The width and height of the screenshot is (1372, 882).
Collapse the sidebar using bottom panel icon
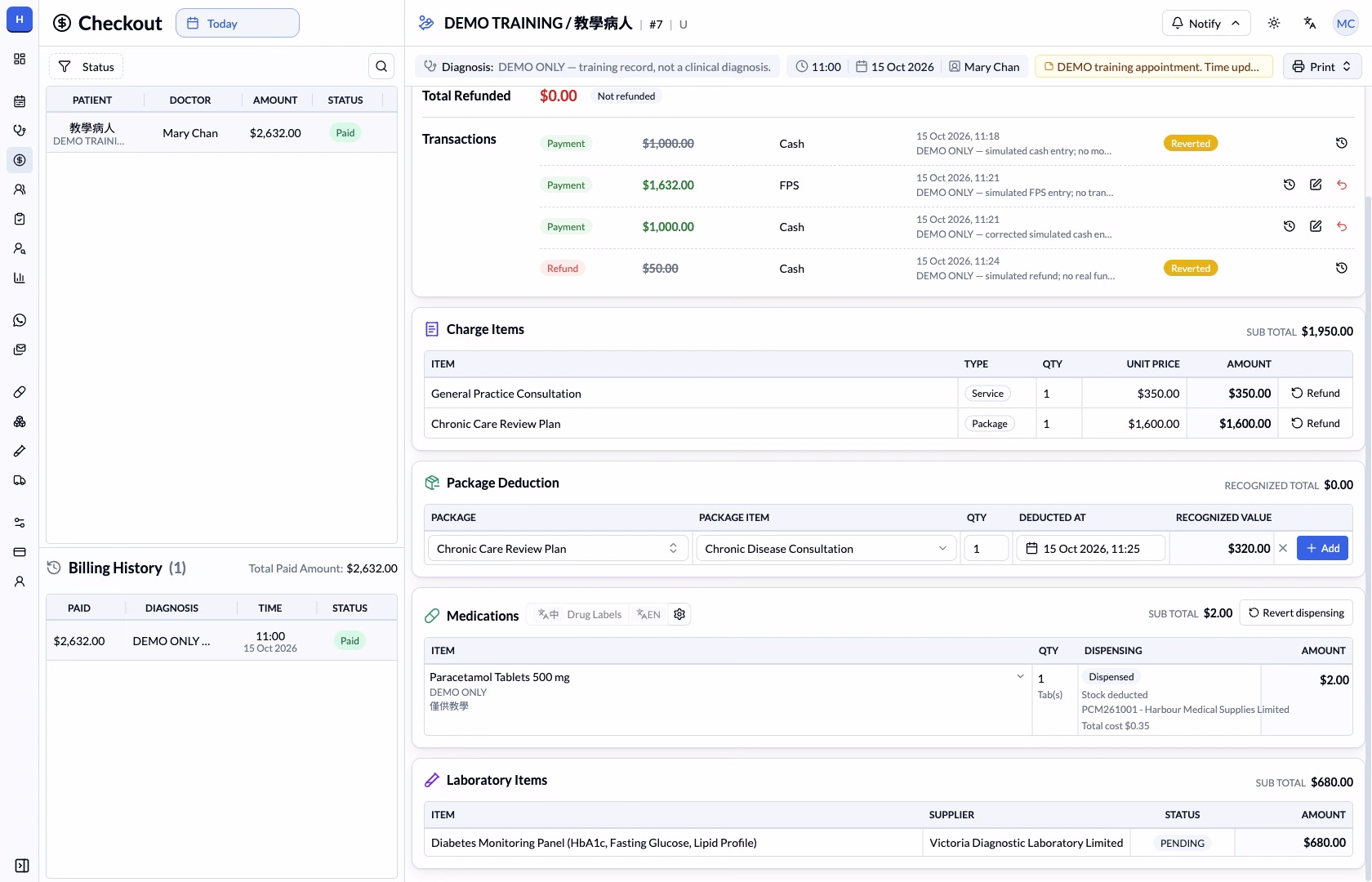coord(22,866)
